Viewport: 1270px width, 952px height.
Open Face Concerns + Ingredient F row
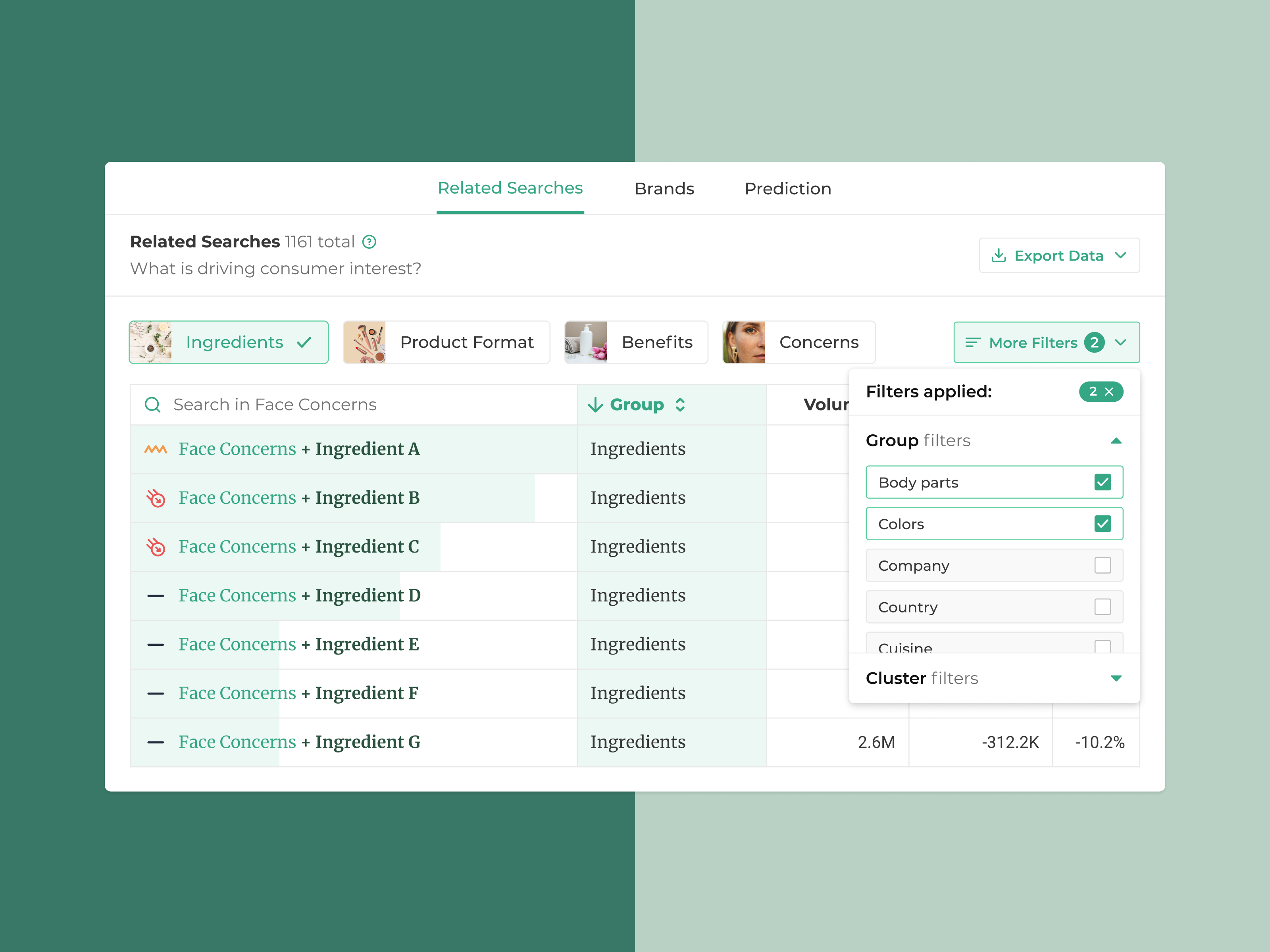click(354, 693)
